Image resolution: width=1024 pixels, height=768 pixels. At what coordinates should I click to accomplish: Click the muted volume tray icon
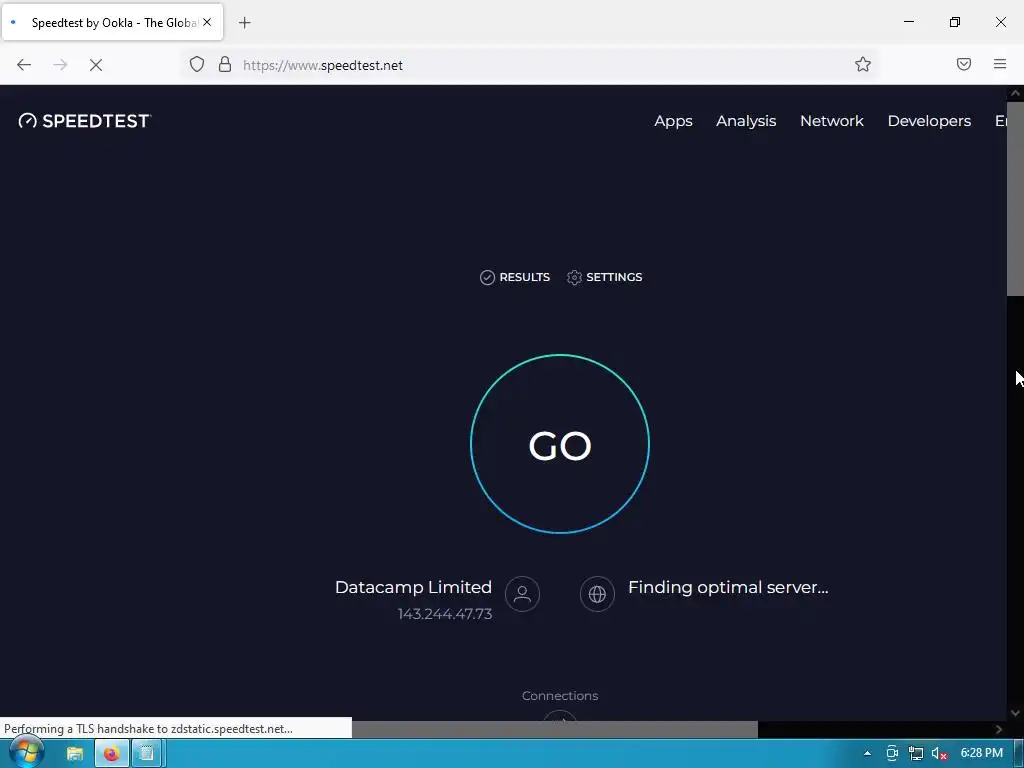pos(939,754)
